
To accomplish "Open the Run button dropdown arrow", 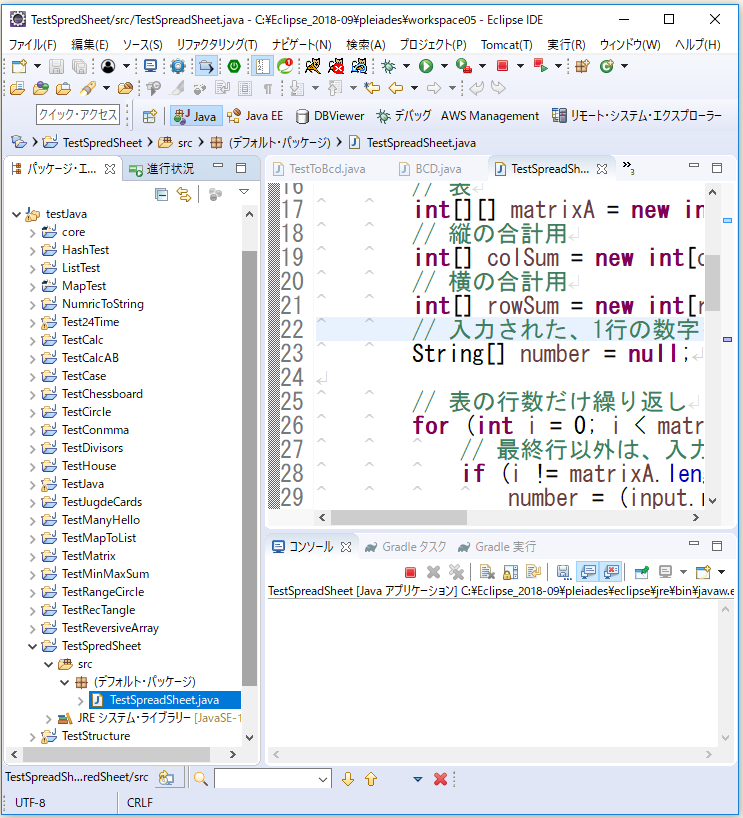I will pos(444,66).
